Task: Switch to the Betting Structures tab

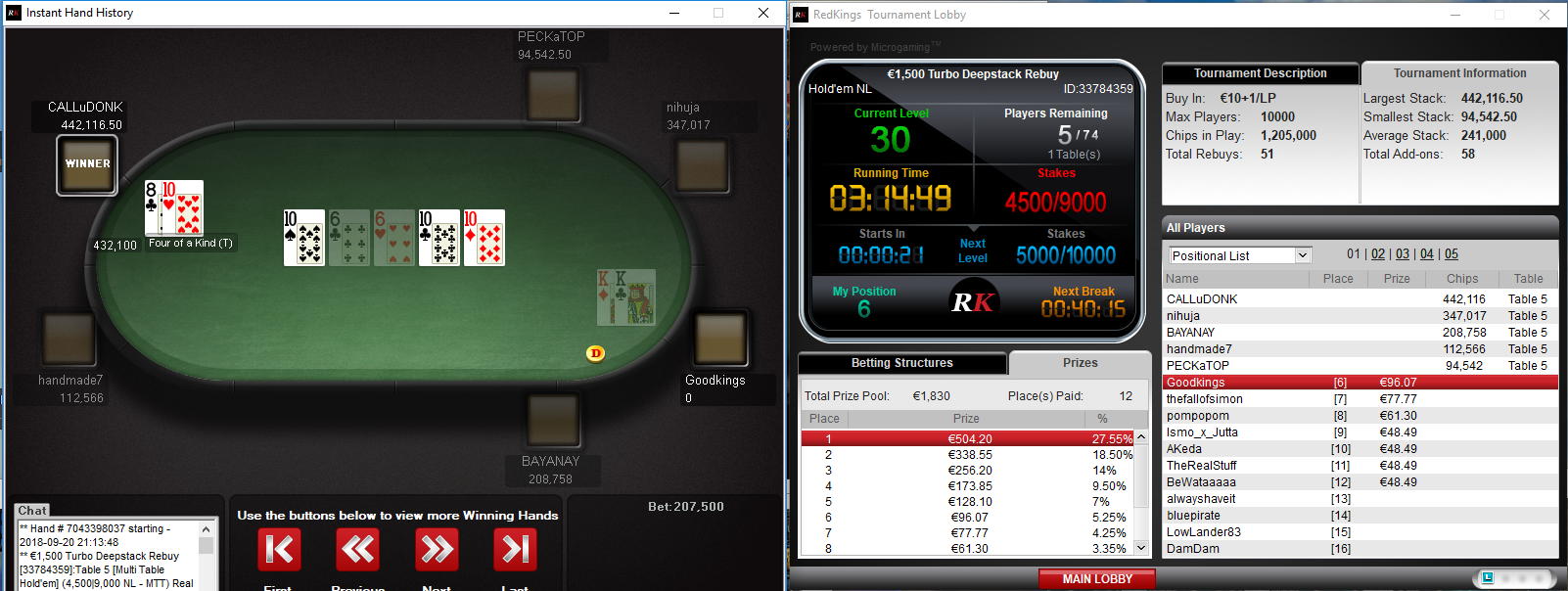Action: tap(902, 363)
